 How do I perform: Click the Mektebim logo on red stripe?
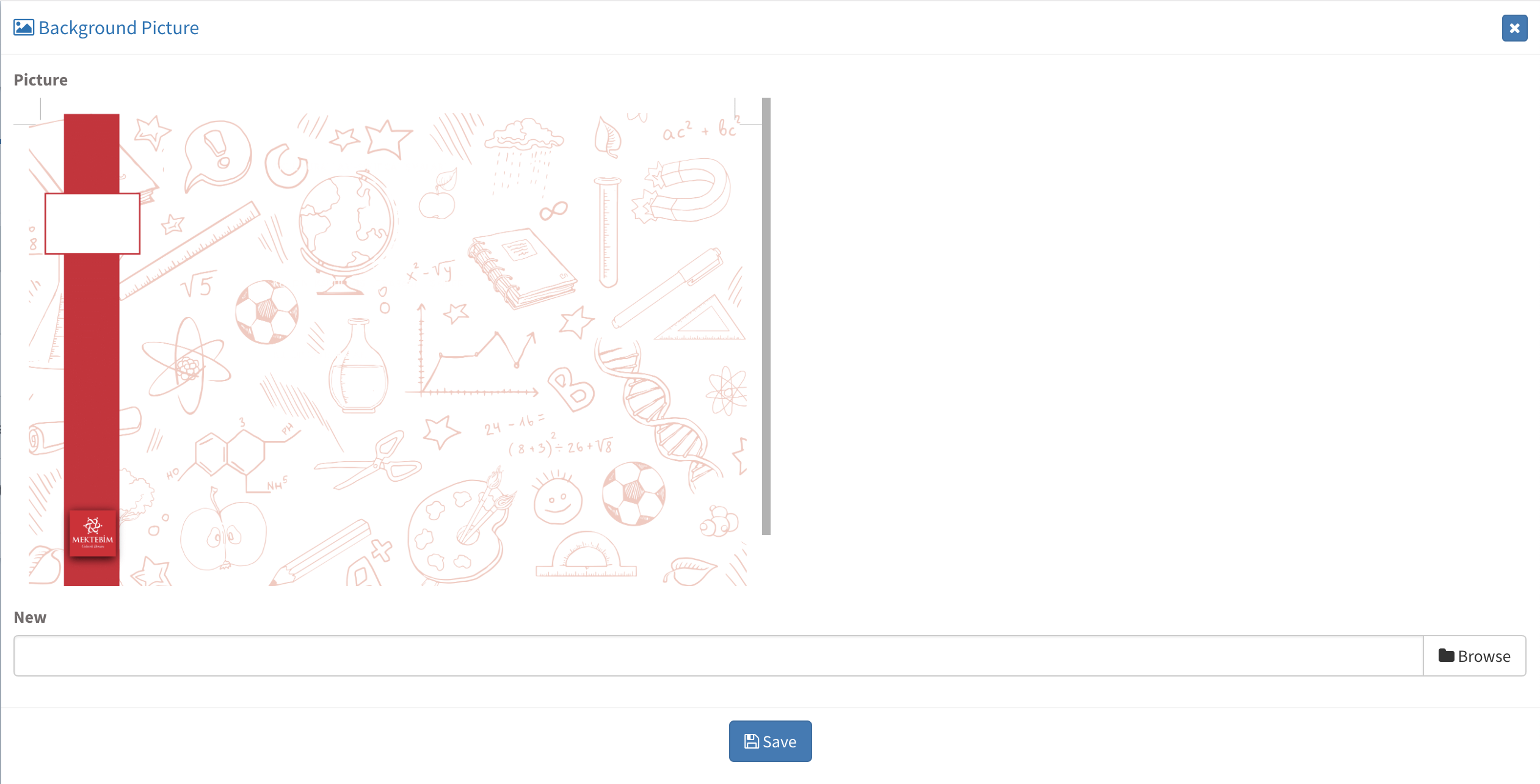coord(93,534)
